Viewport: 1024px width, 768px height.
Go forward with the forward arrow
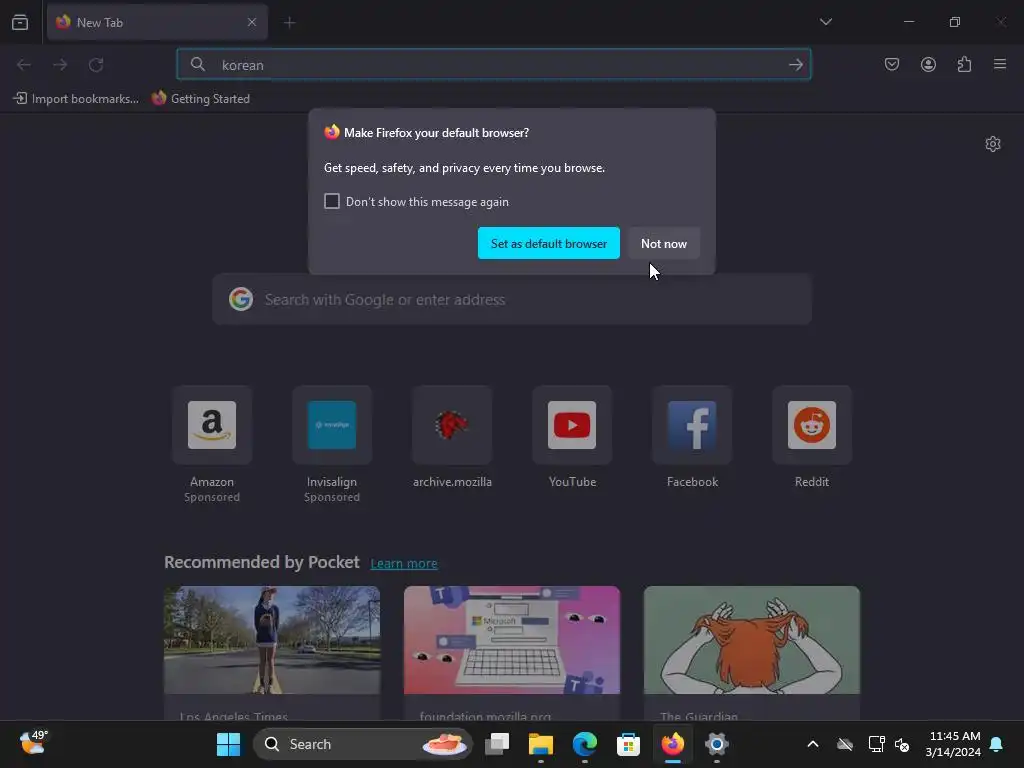[60, 65]
